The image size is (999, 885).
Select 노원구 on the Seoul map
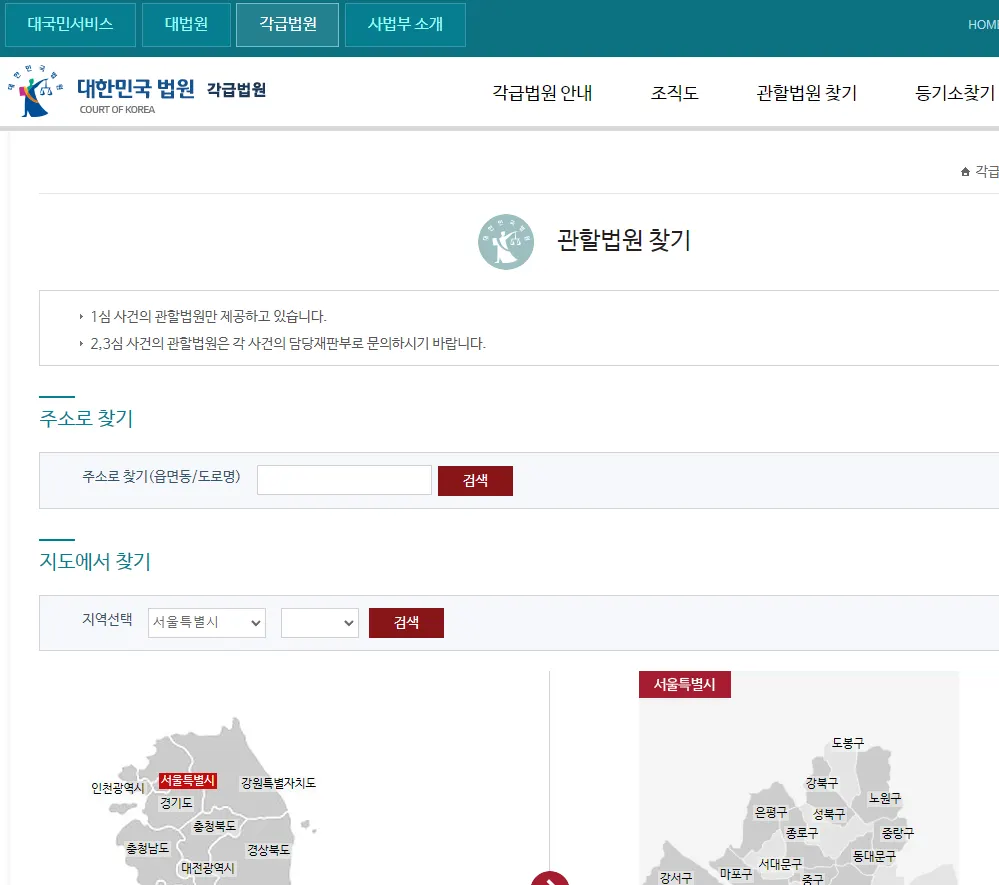[x=885, y=798]
